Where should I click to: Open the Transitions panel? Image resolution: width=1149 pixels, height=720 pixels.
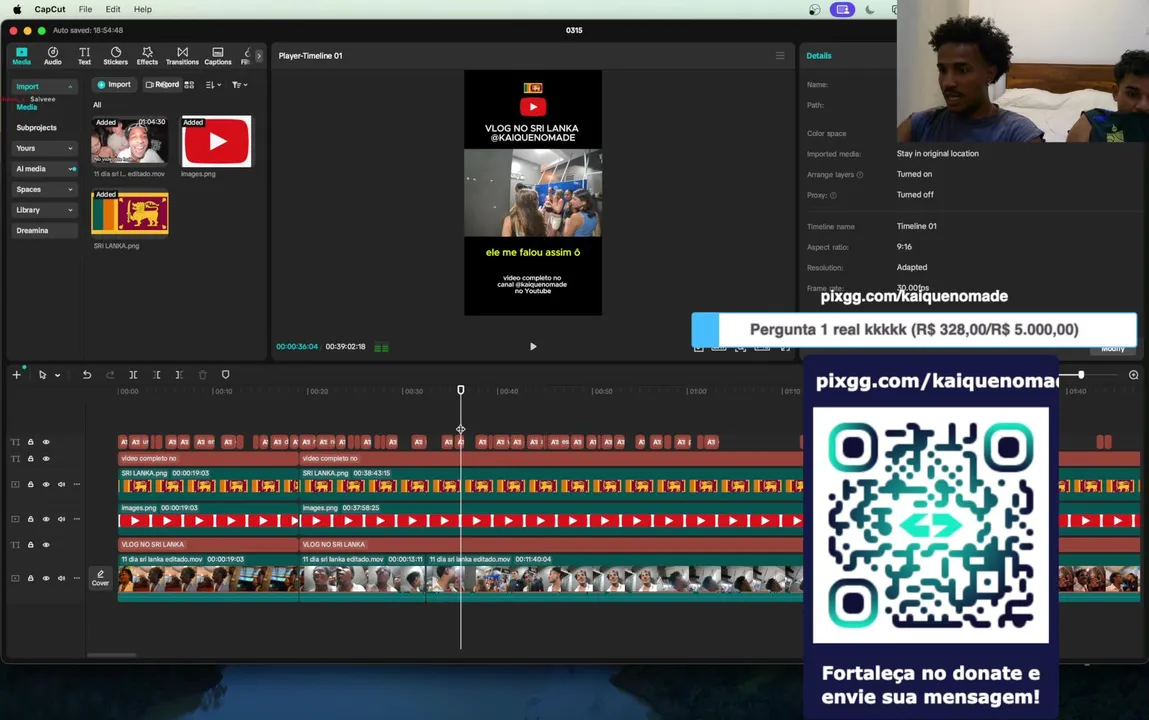(x=182, y=56)
